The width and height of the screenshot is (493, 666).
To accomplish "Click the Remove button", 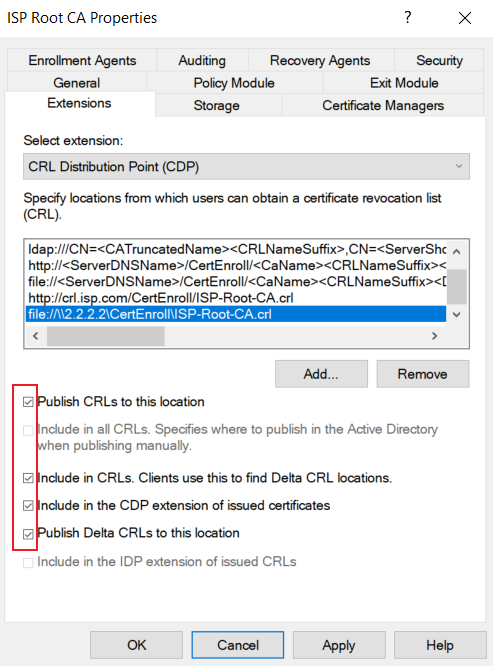I will point(423,374).
